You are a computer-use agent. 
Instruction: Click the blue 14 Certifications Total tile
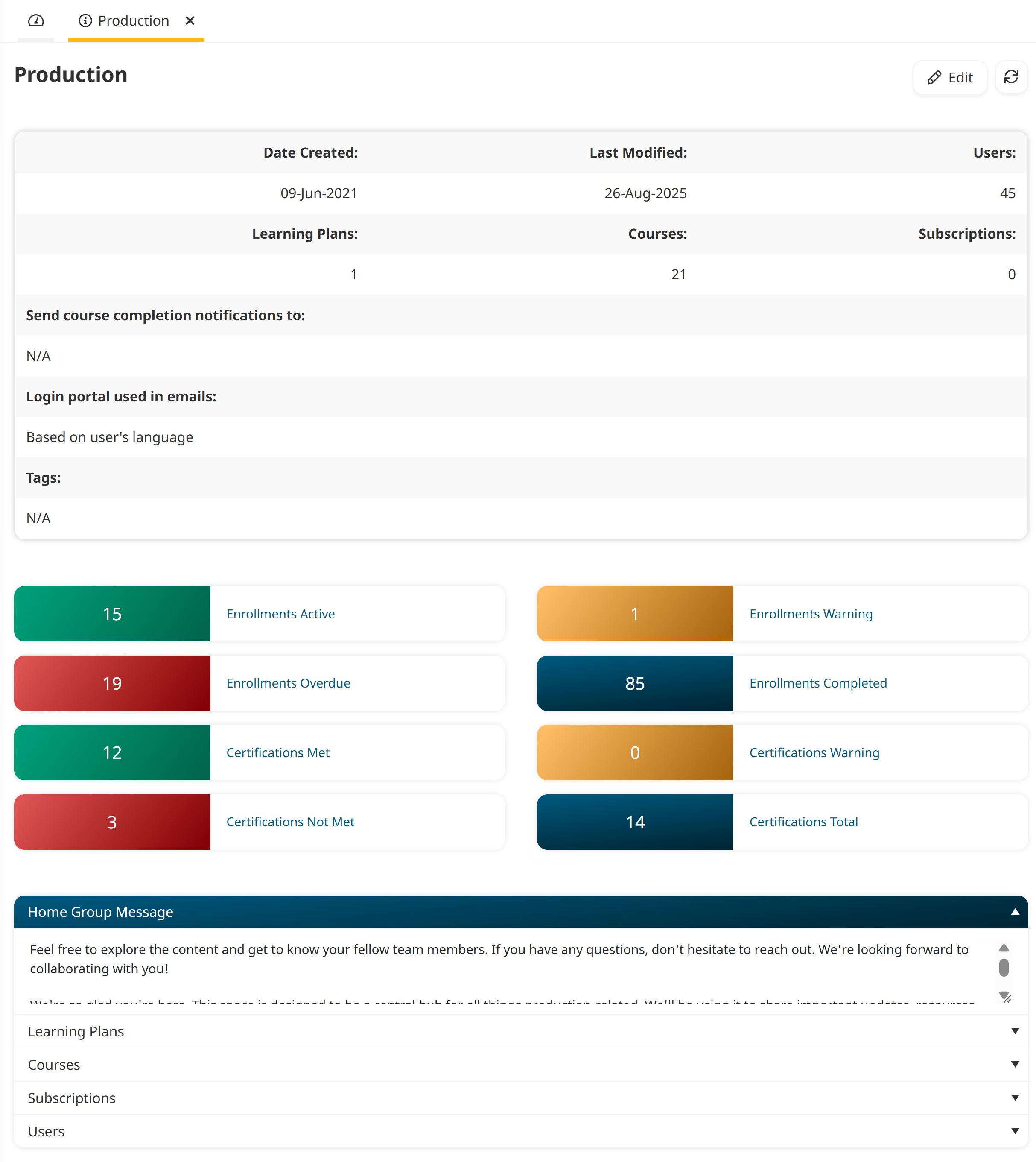pyautogui.click(x=635, y=822)
